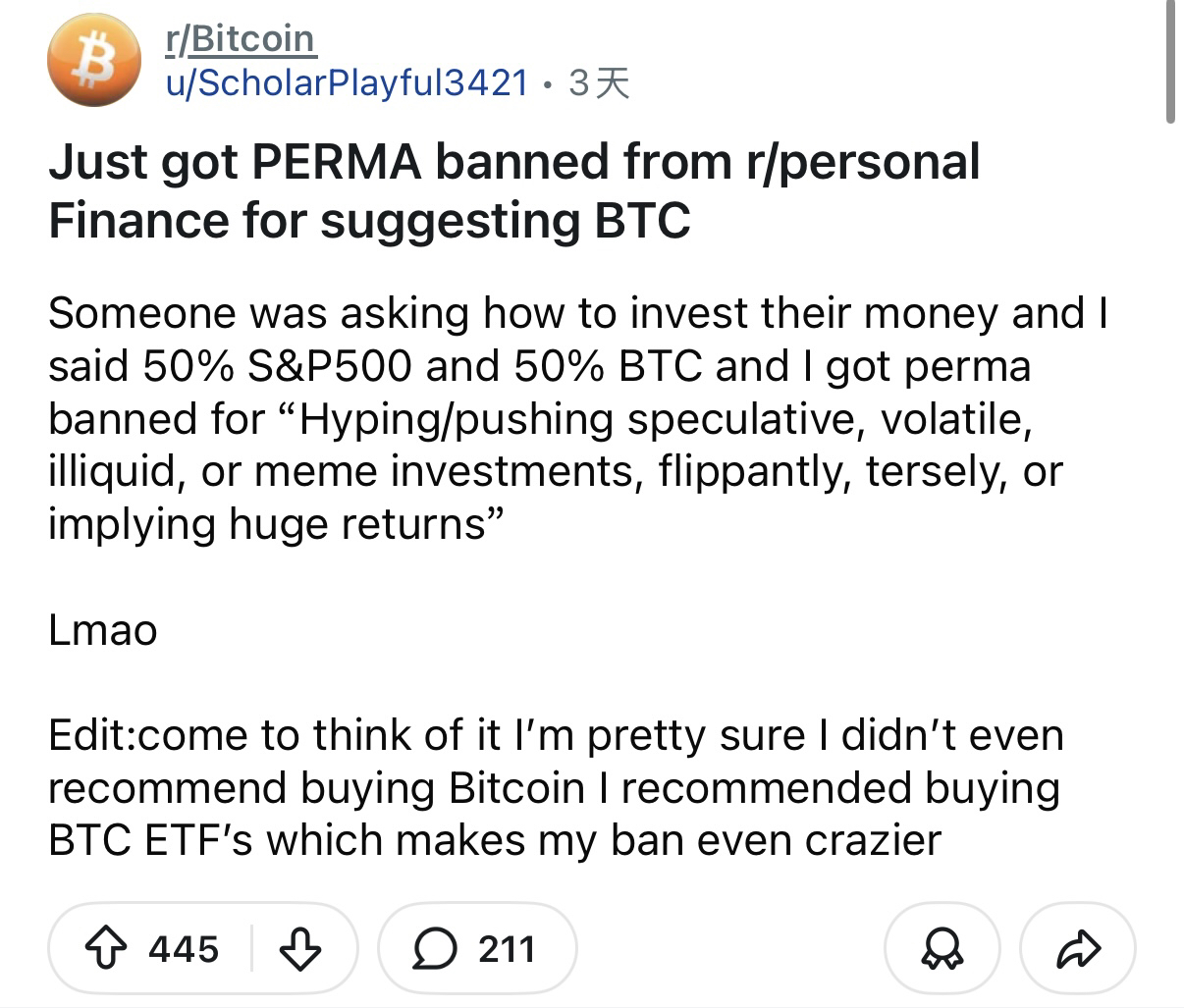This screenshot has width=1184, height=1008.
Task: Open the r/Bitcoin subreddit link
Action: 241,39
